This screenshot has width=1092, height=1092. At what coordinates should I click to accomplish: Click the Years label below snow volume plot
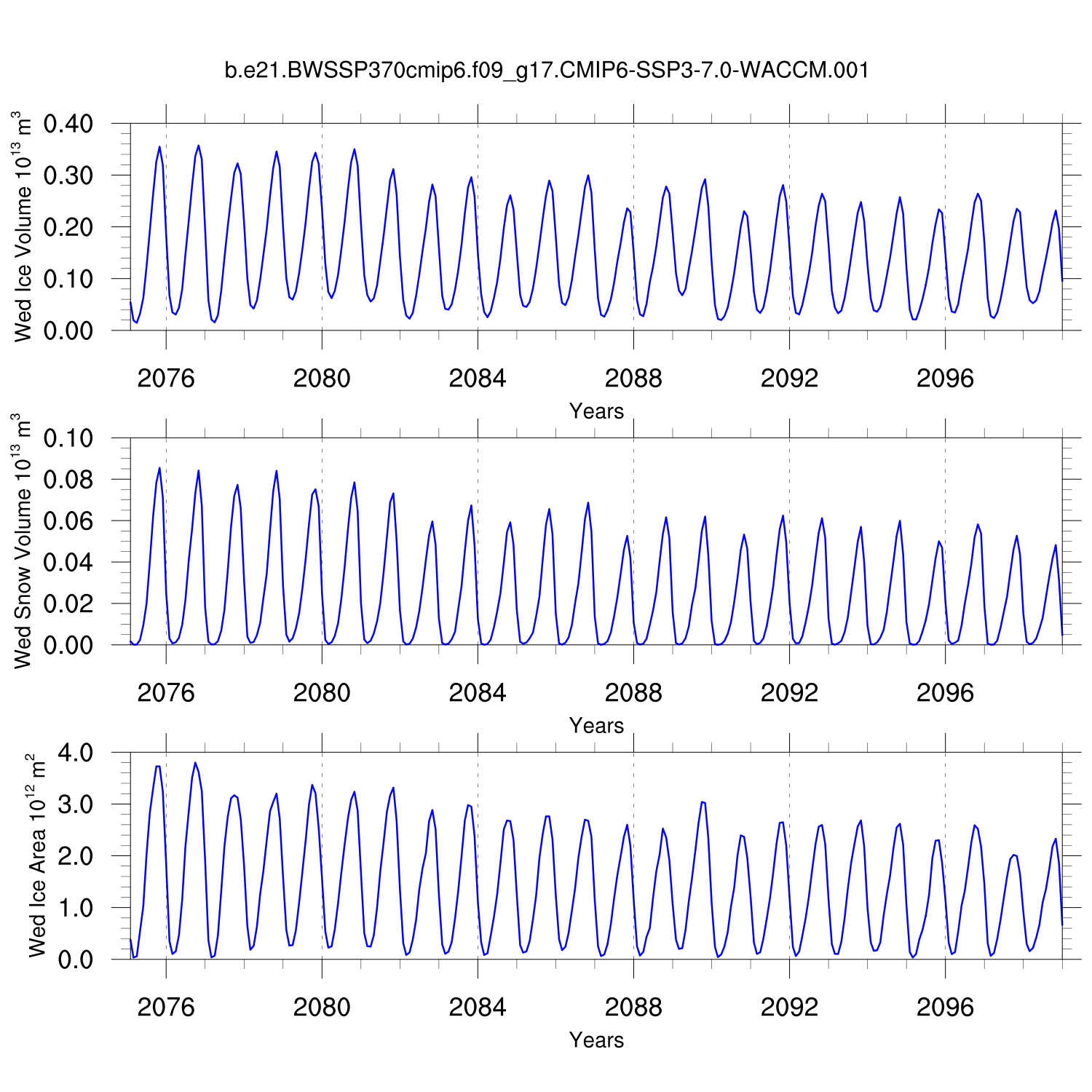pyautogui.click(x=596, y=726)
